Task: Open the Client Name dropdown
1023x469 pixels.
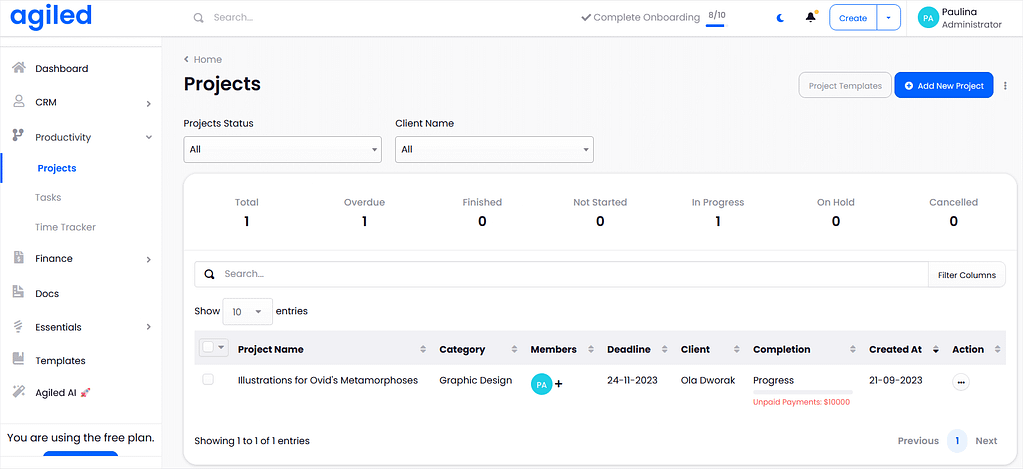Action: 495,149
